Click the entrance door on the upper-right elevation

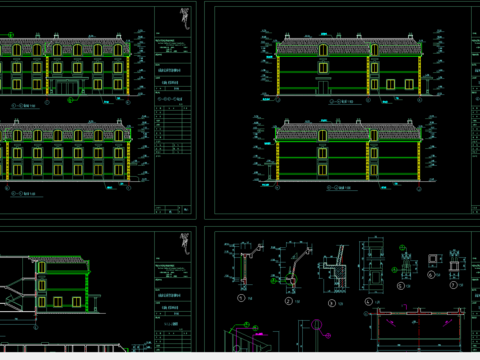tap(323, 86)
